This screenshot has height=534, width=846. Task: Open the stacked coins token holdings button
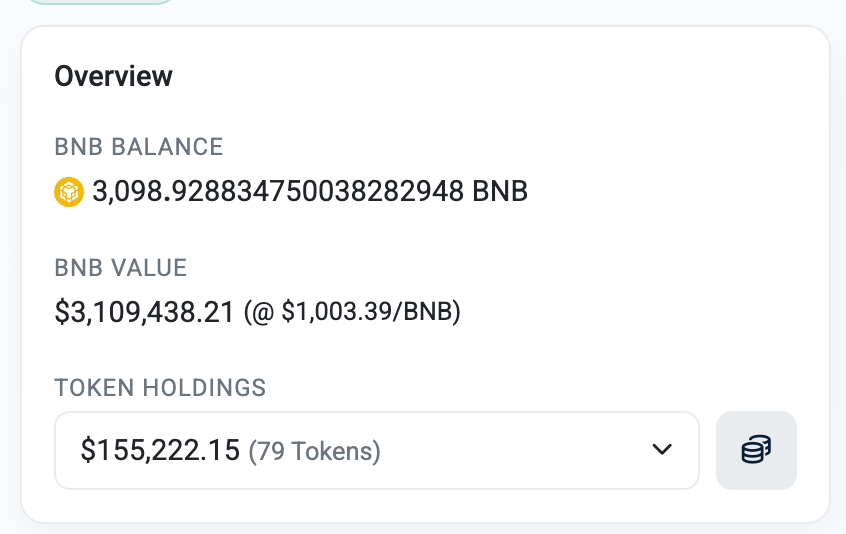click(756, 450)
